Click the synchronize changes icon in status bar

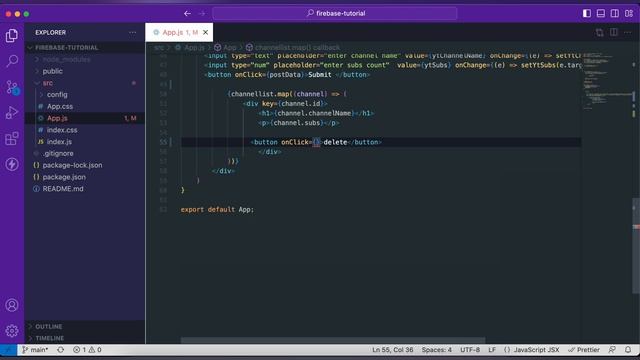click(60, 350)
